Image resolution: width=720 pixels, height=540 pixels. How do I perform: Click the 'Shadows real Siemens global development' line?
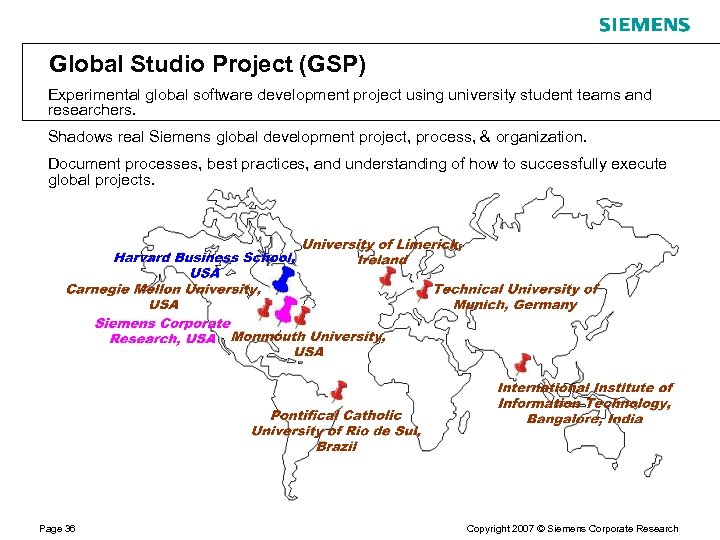pyautogui.click(x=317, y=137)
